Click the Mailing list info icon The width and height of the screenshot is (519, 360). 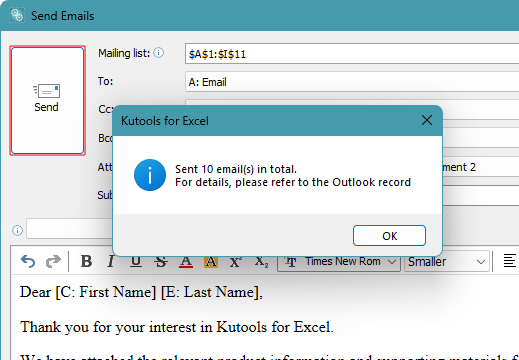click(x=159, y=53)
